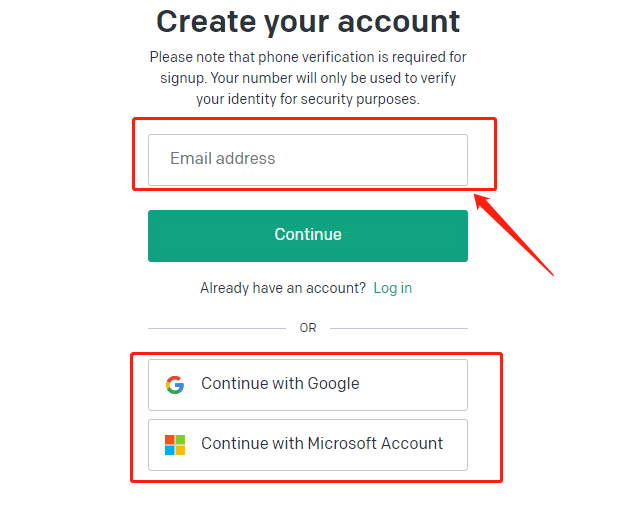Screen dimensions: 624x516
Task: Click the Microsoft four-color logo icon
Action: pyautogui.click(x=175, y=445)
